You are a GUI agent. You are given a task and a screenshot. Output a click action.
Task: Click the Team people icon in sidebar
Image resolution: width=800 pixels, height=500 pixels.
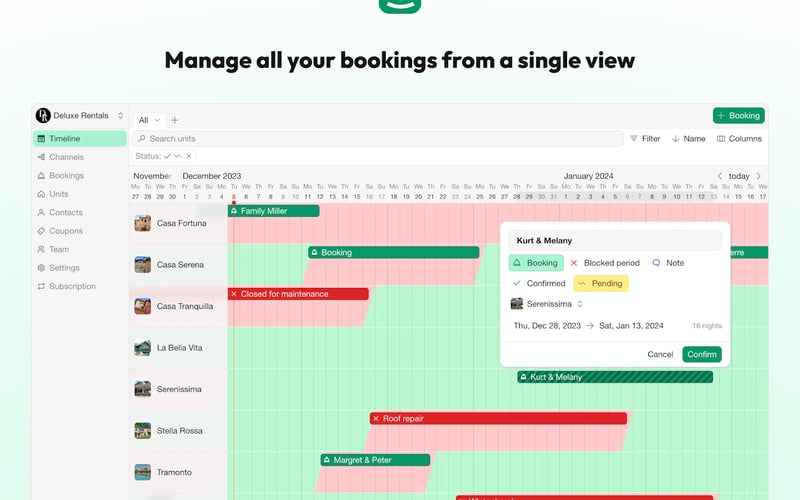coord(41,249)
